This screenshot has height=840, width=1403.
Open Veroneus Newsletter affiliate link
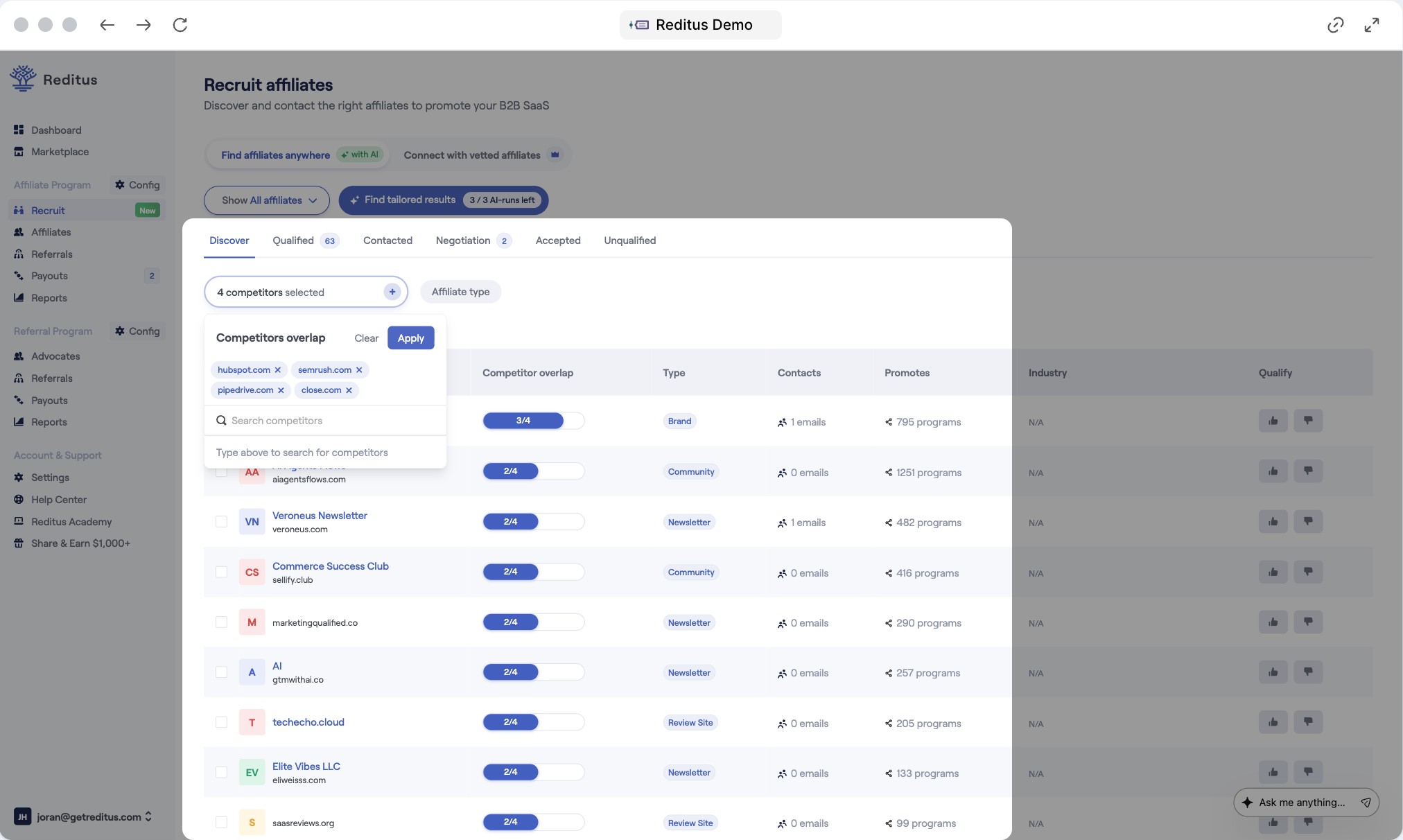click(x=320, y=516)
